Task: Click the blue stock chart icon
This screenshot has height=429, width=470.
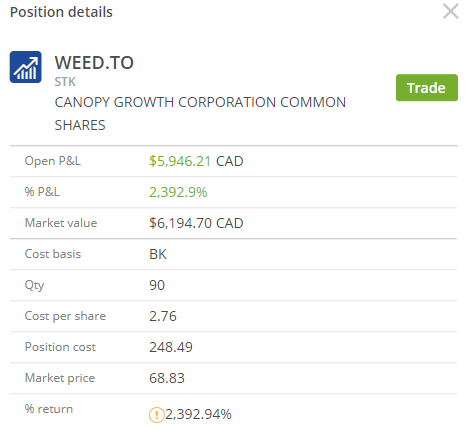Action: pyautogui.click(x=26, y=67)
